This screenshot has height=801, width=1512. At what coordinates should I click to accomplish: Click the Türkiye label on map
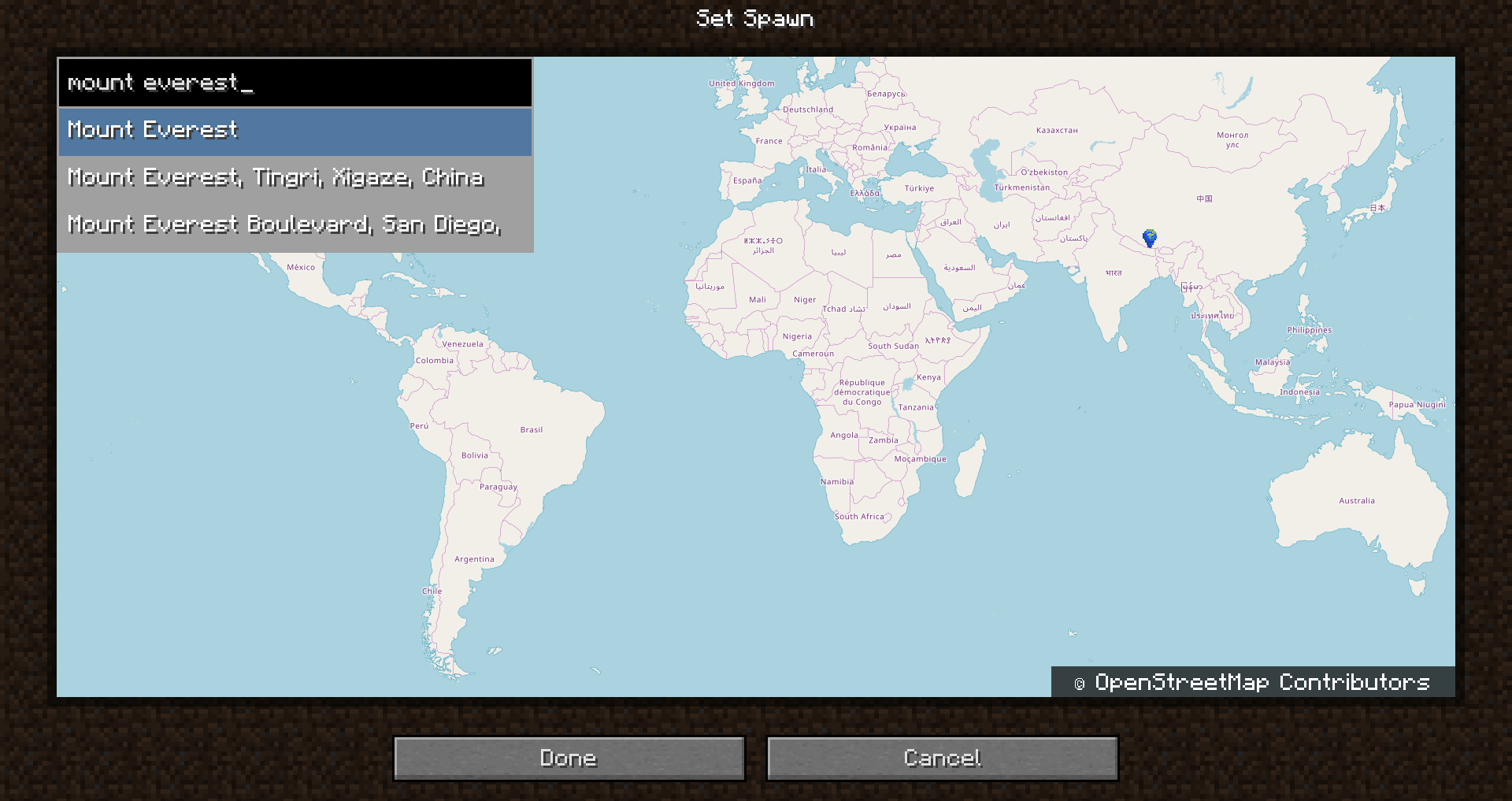pyautogui.click(x=919, y=188)
